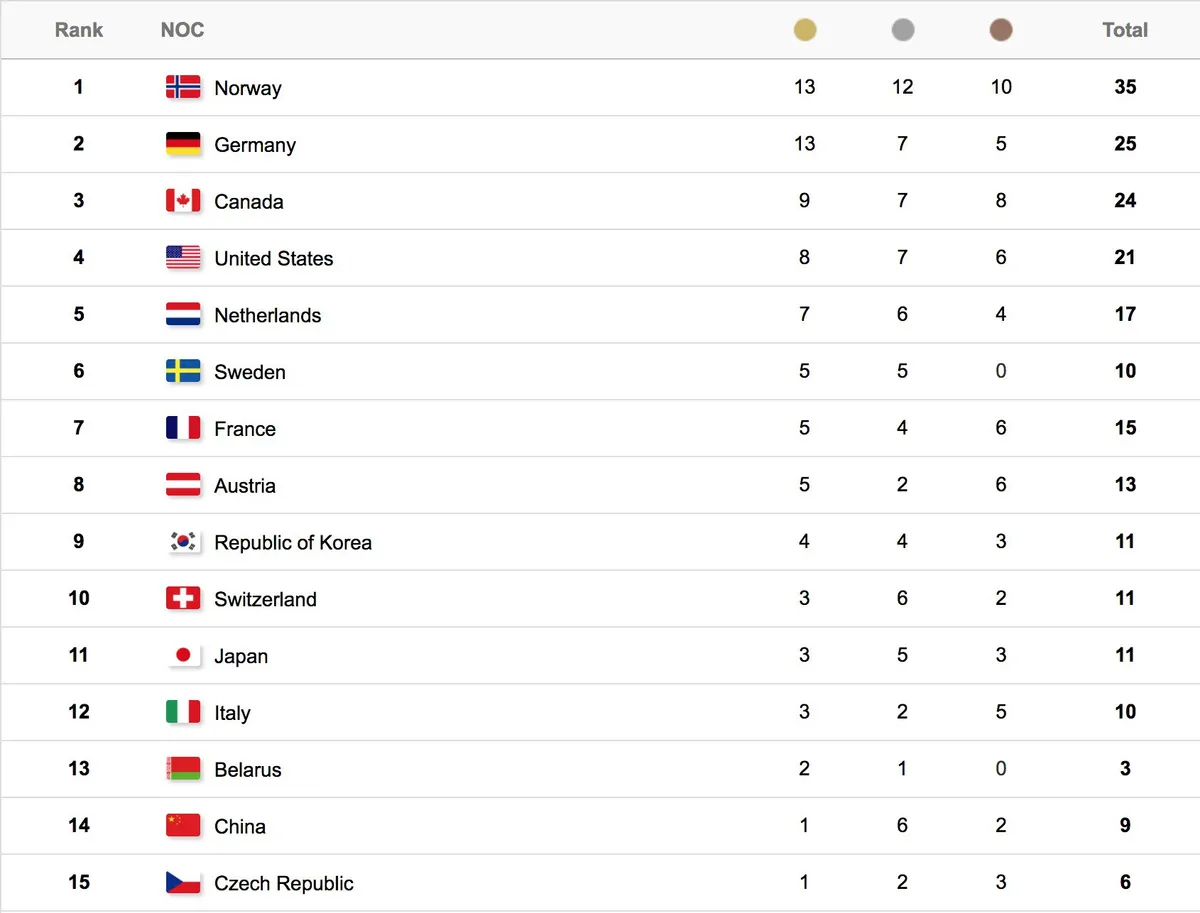Viewport: 1200px width, 913px height.
Task: Select the Switzerland flag icon
Action: [x=183, y=599]
